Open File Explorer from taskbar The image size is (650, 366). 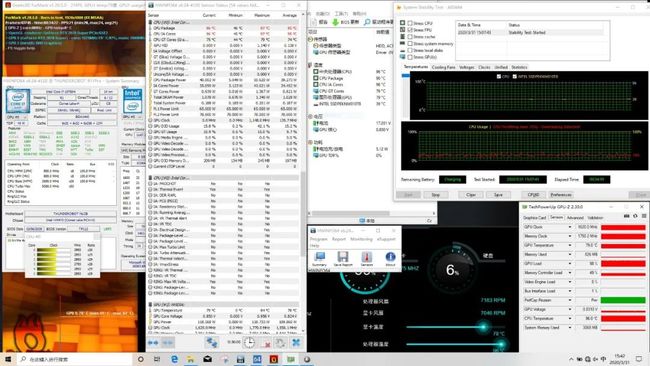point(190,359)
